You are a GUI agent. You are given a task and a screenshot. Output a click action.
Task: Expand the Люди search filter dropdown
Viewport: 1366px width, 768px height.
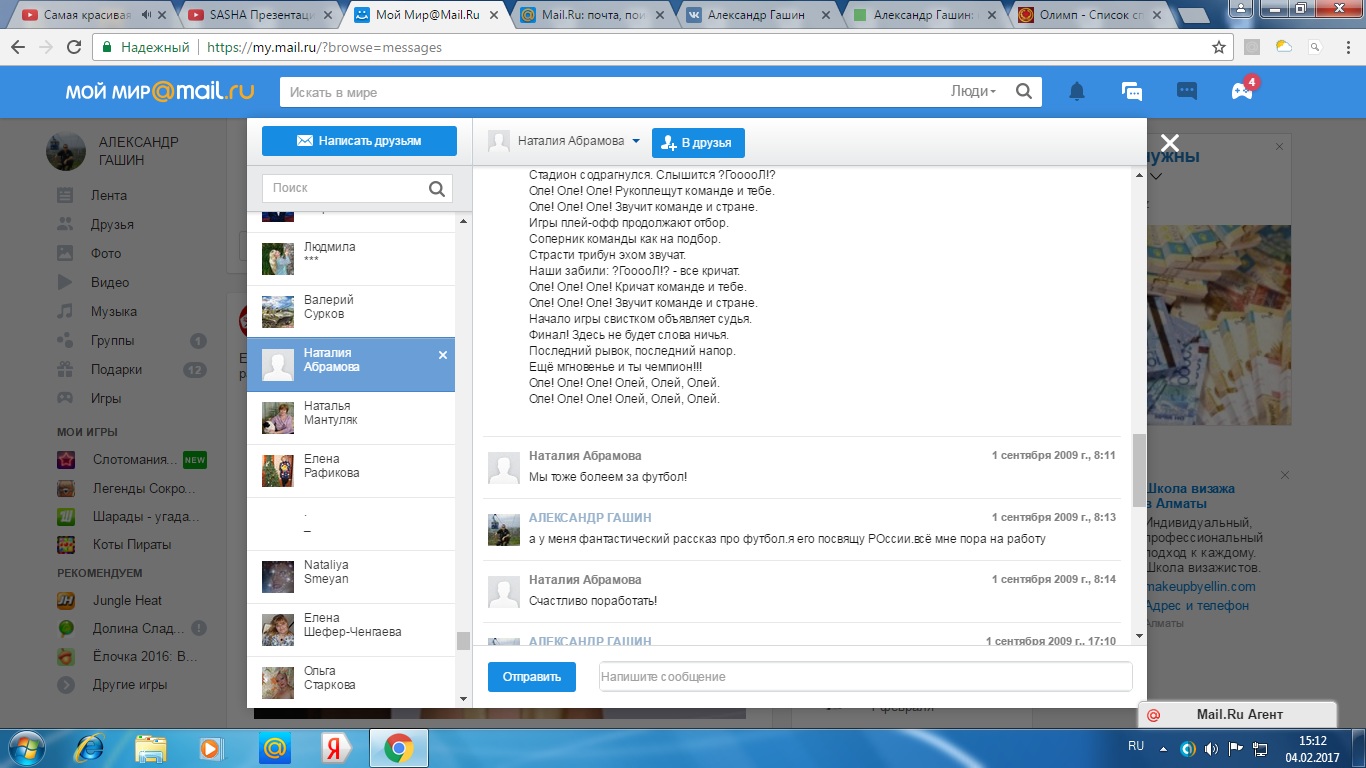[x=973, y=91]
